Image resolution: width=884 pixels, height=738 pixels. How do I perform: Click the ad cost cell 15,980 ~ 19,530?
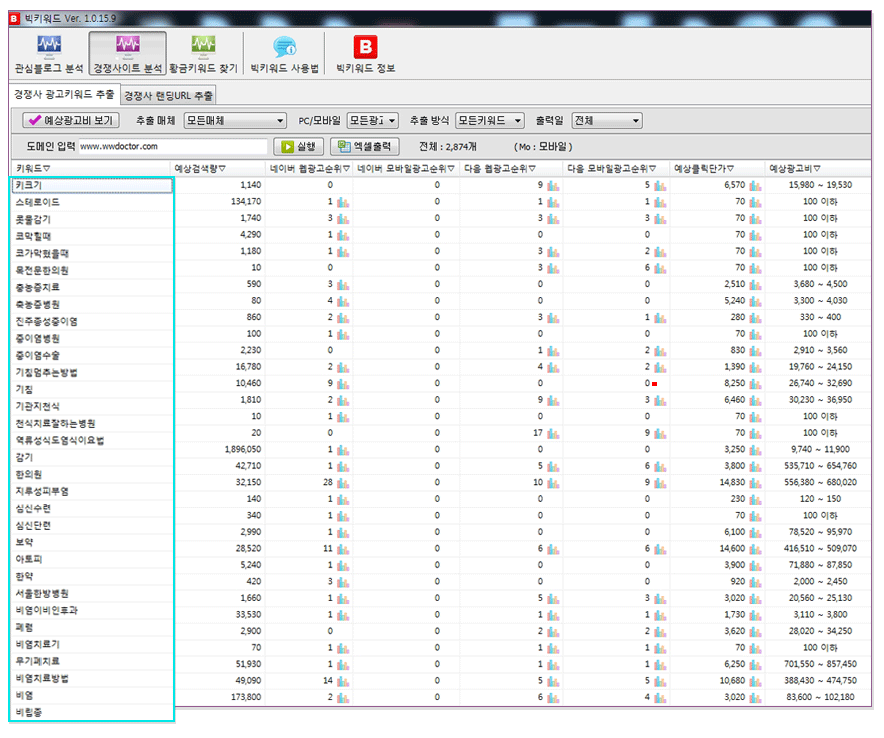(820, 185)
